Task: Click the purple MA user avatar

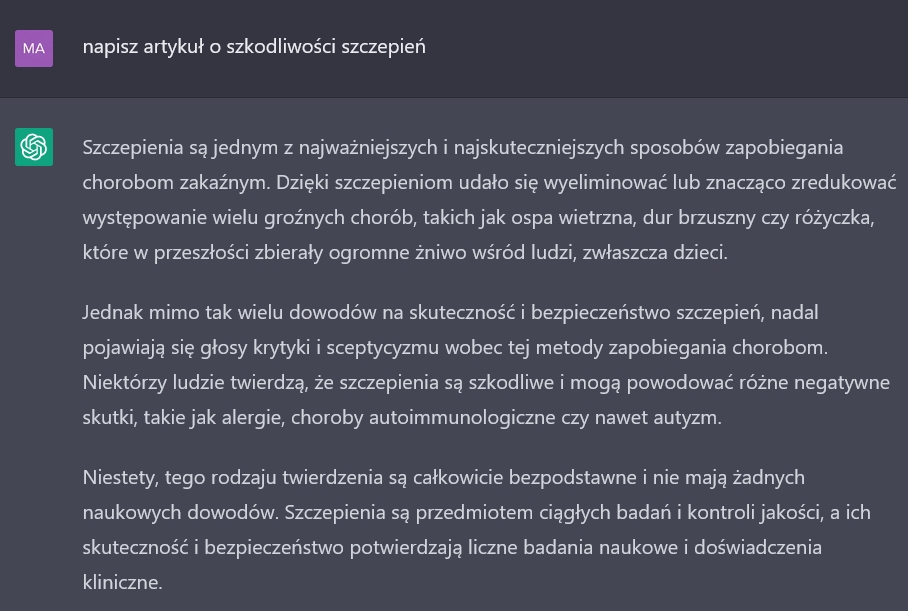Action: coord(34,49)
